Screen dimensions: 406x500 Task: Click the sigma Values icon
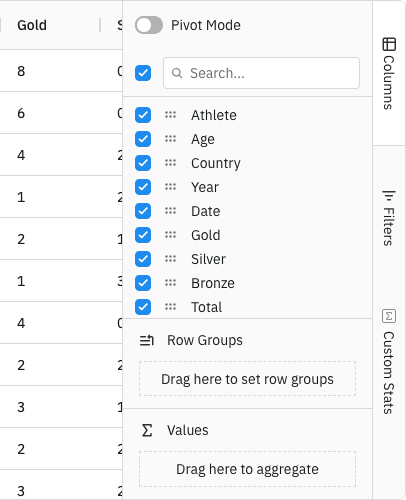click(x=147, y=430)
